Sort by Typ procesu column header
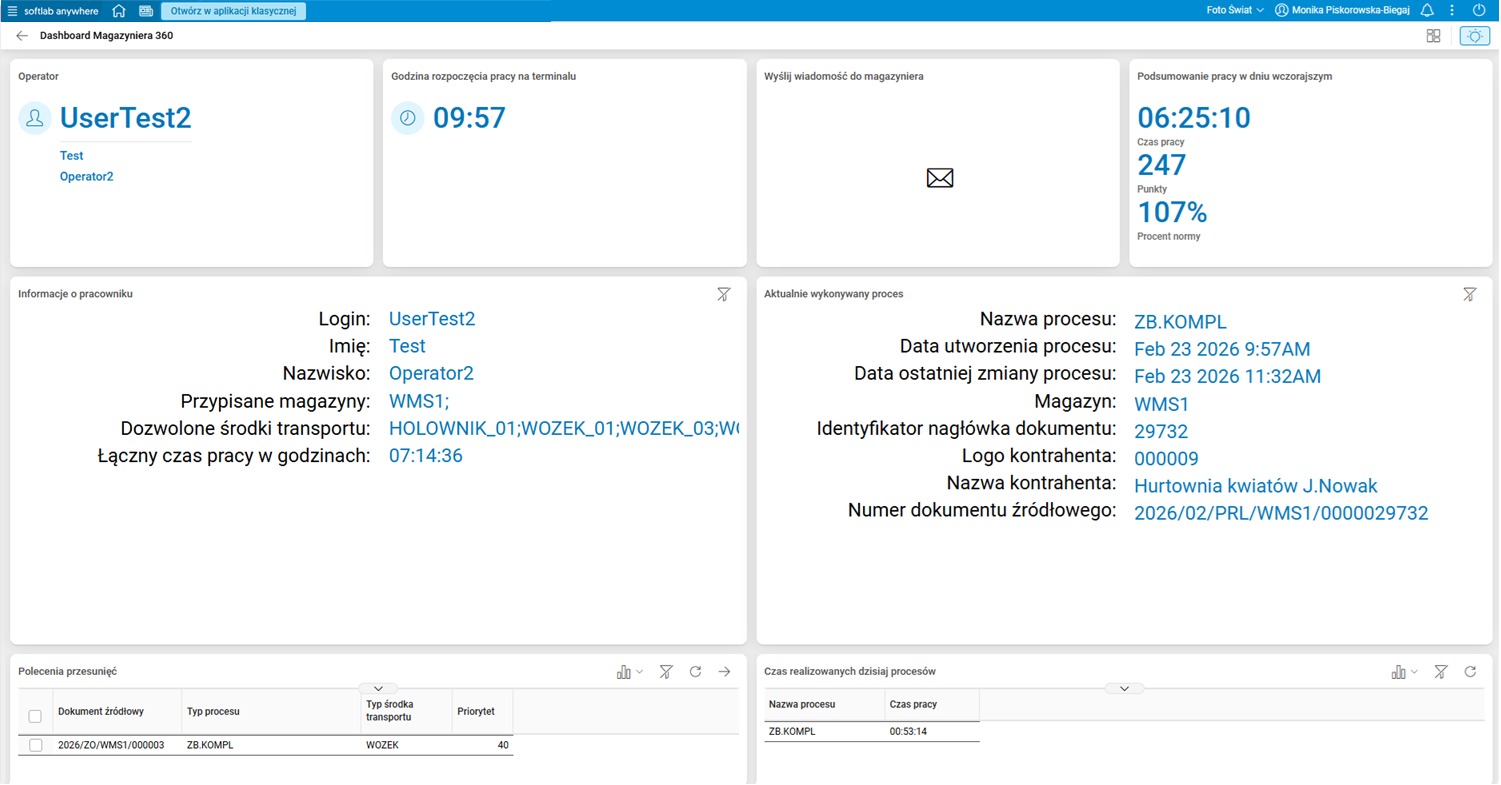The width and height of the screenshot is (1501, 785). [271, 712]
